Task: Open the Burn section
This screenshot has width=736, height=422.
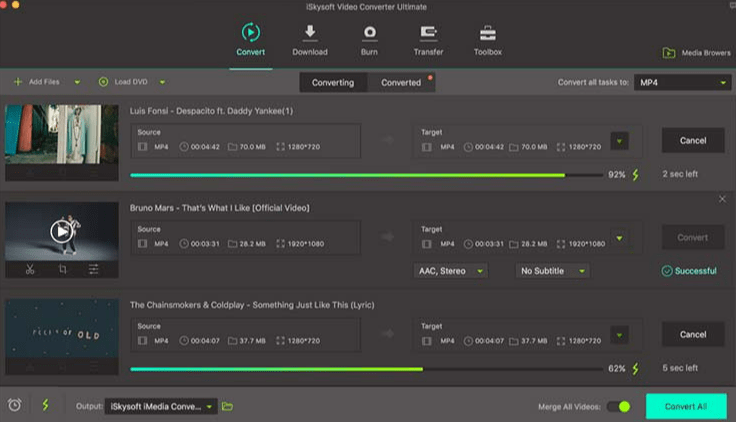Action: [369, 38]
